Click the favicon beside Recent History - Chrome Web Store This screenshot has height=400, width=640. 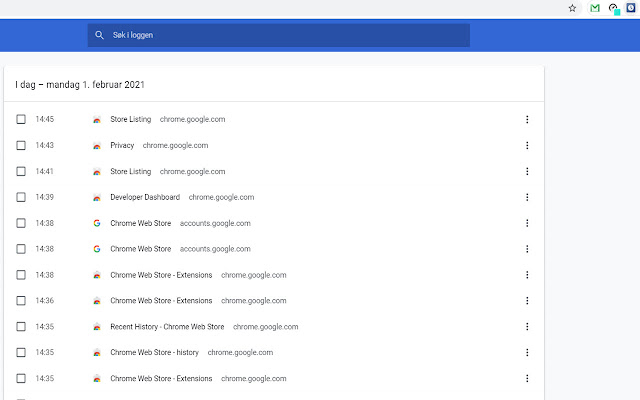97,327
